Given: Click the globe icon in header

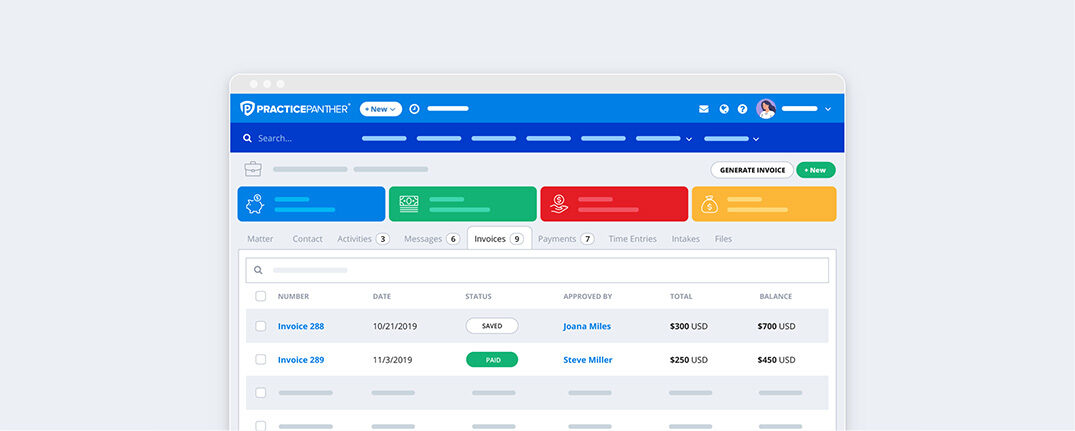Looking at the screenshot, I should 724,109.
